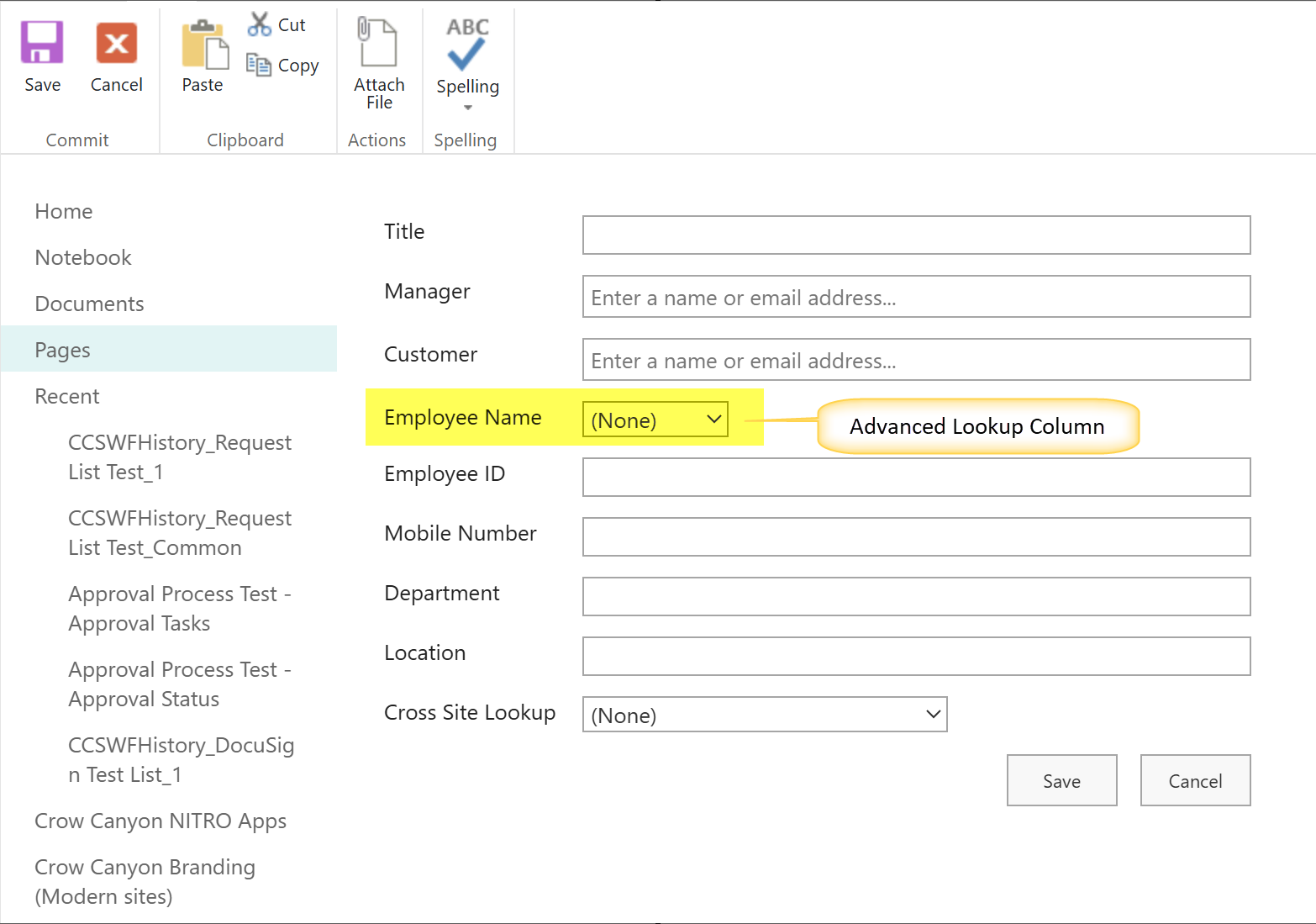Screen dimensions: 1316x924
Task: Click the Department field label
Action: (x=442, y=594)
